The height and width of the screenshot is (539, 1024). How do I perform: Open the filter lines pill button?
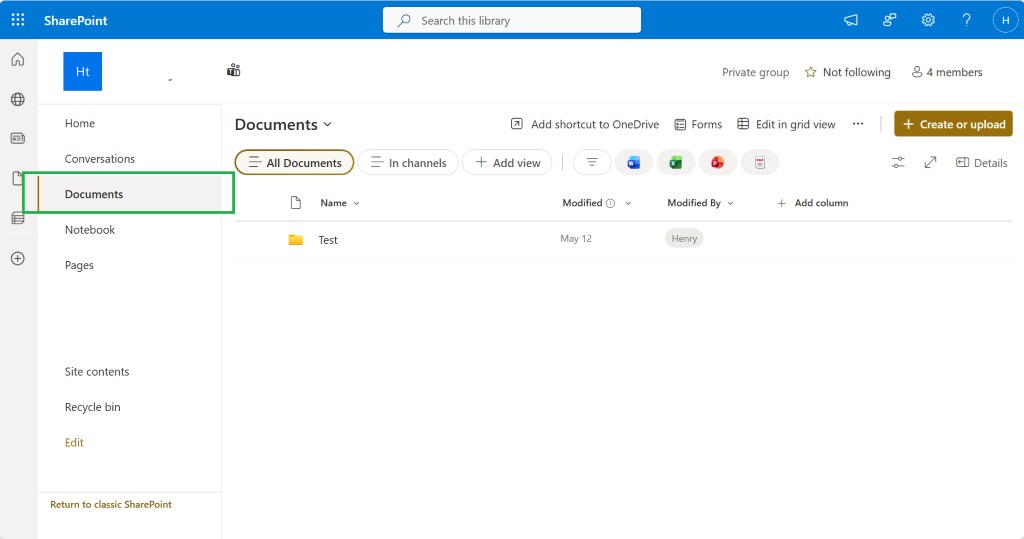pyautogui.click(x=592, y=162)
